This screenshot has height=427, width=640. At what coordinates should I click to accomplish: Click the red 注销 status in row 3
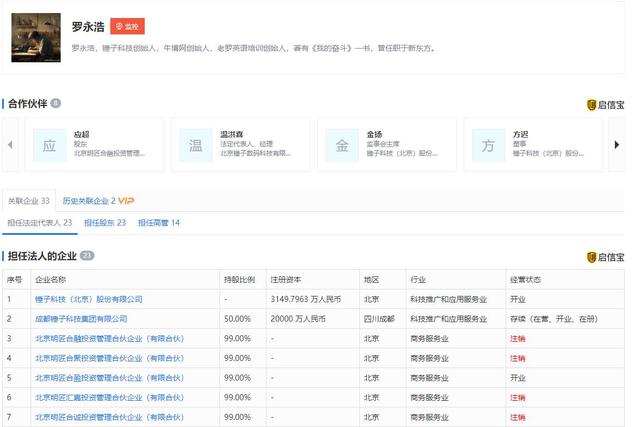[x=518, y=338]
